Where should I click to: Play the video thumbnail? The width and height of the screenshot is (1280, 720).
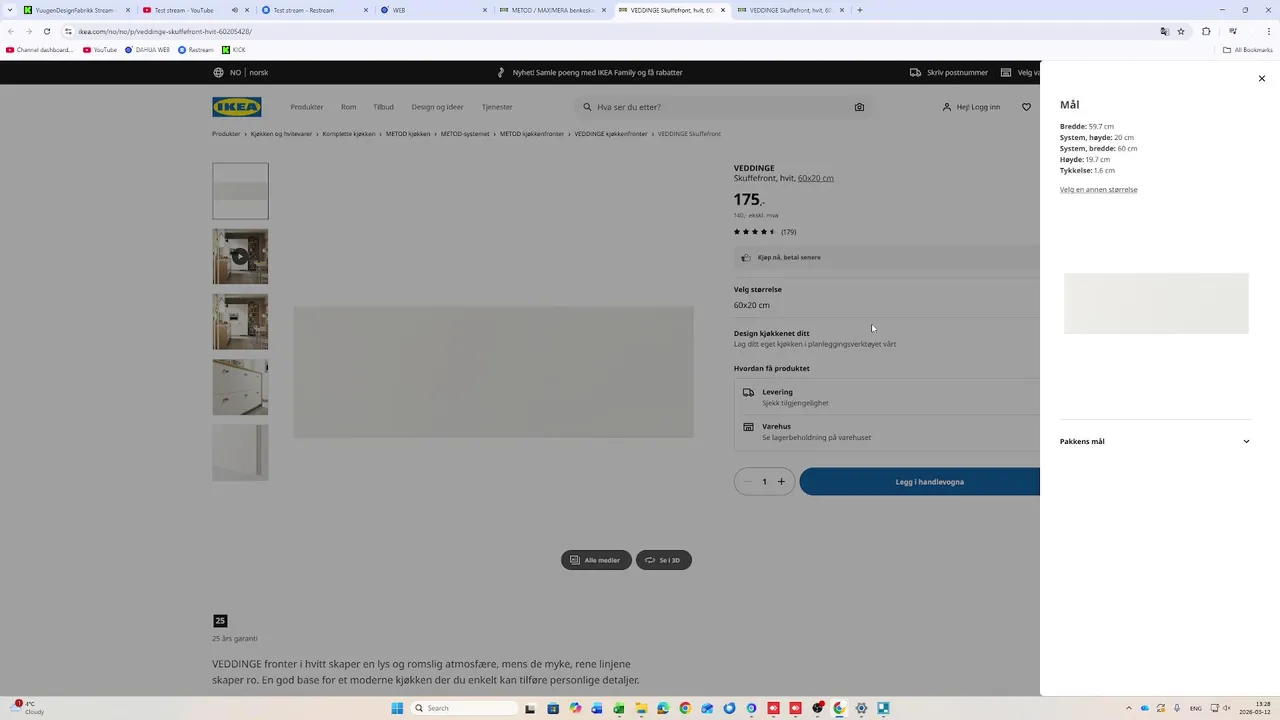(x=240, y=256)
